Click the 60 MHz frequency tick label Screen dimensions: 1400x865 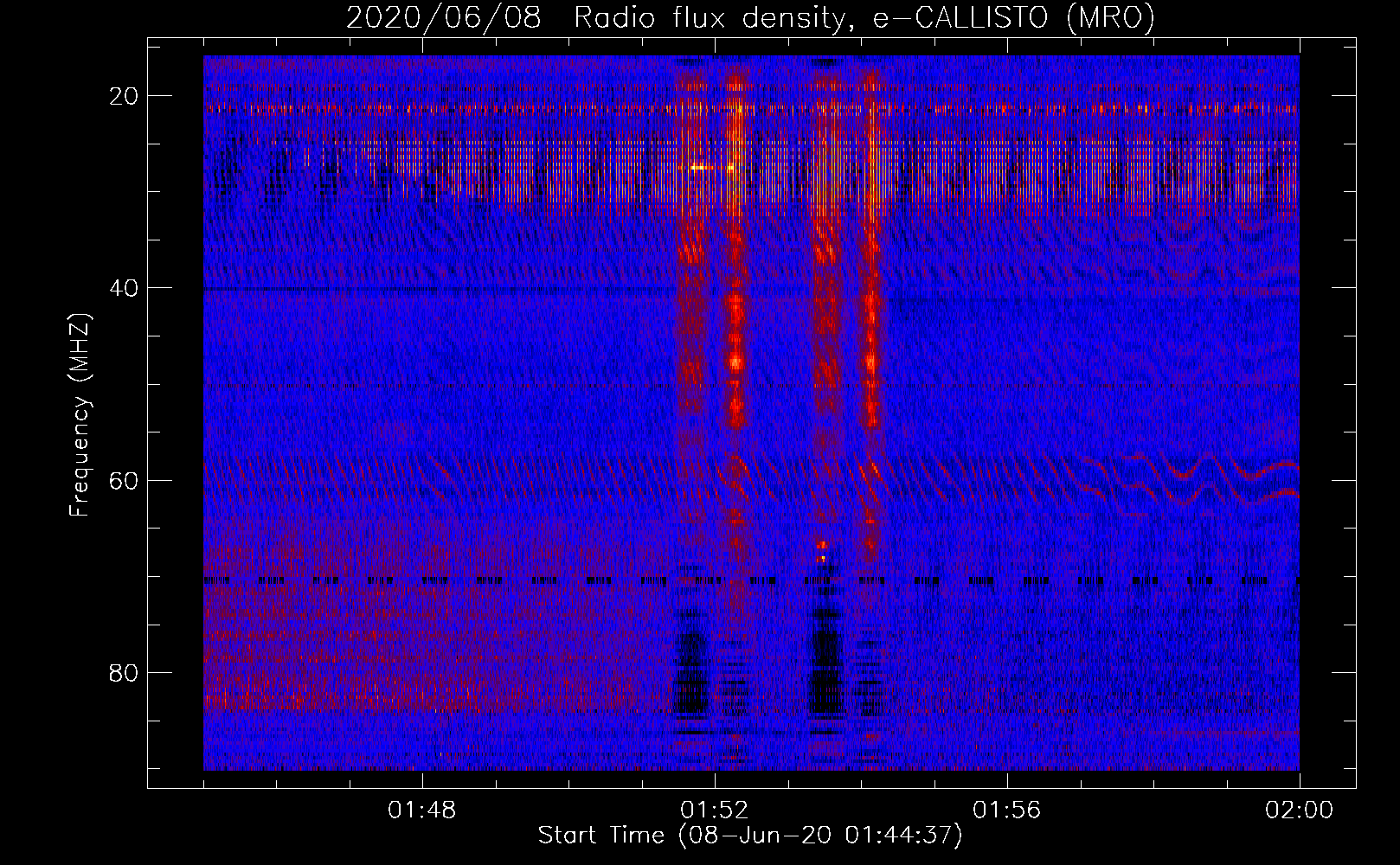[124, 480]
